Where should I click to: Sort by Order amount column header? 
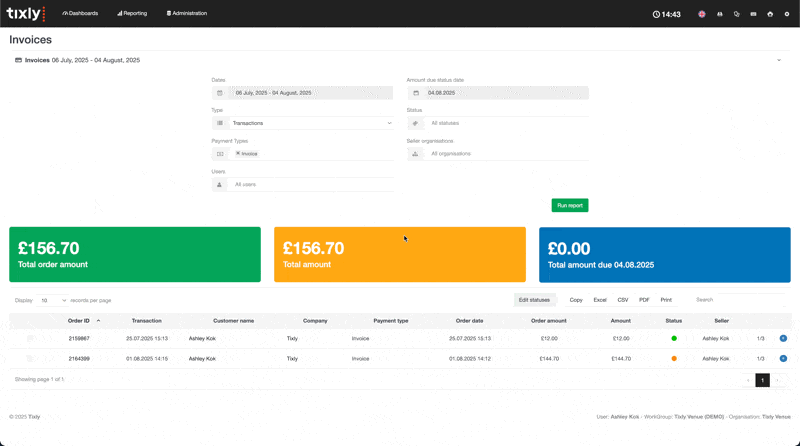pos(548,321)
